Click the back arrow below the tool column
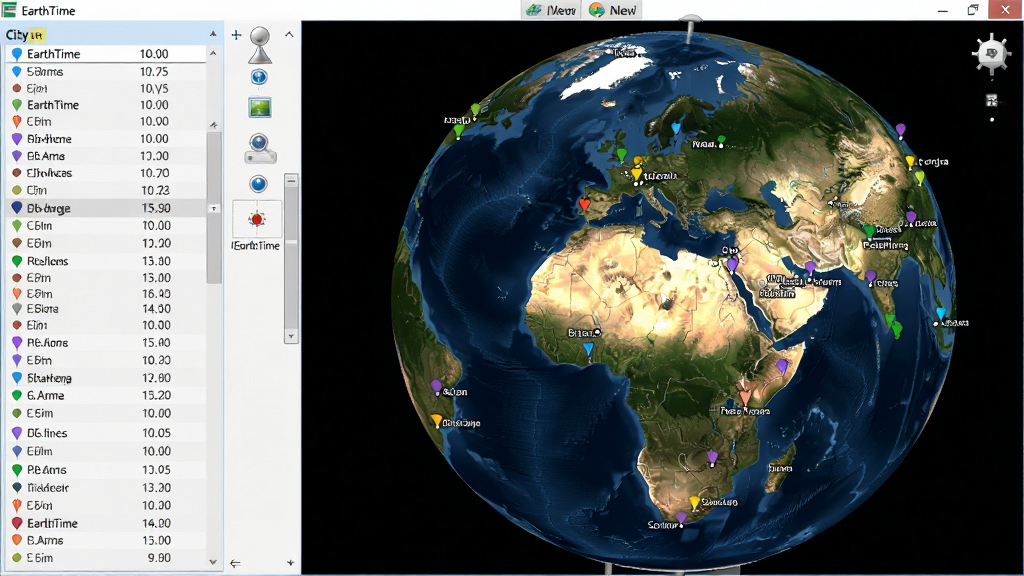The image size is (1024, 576). [235, 563]
